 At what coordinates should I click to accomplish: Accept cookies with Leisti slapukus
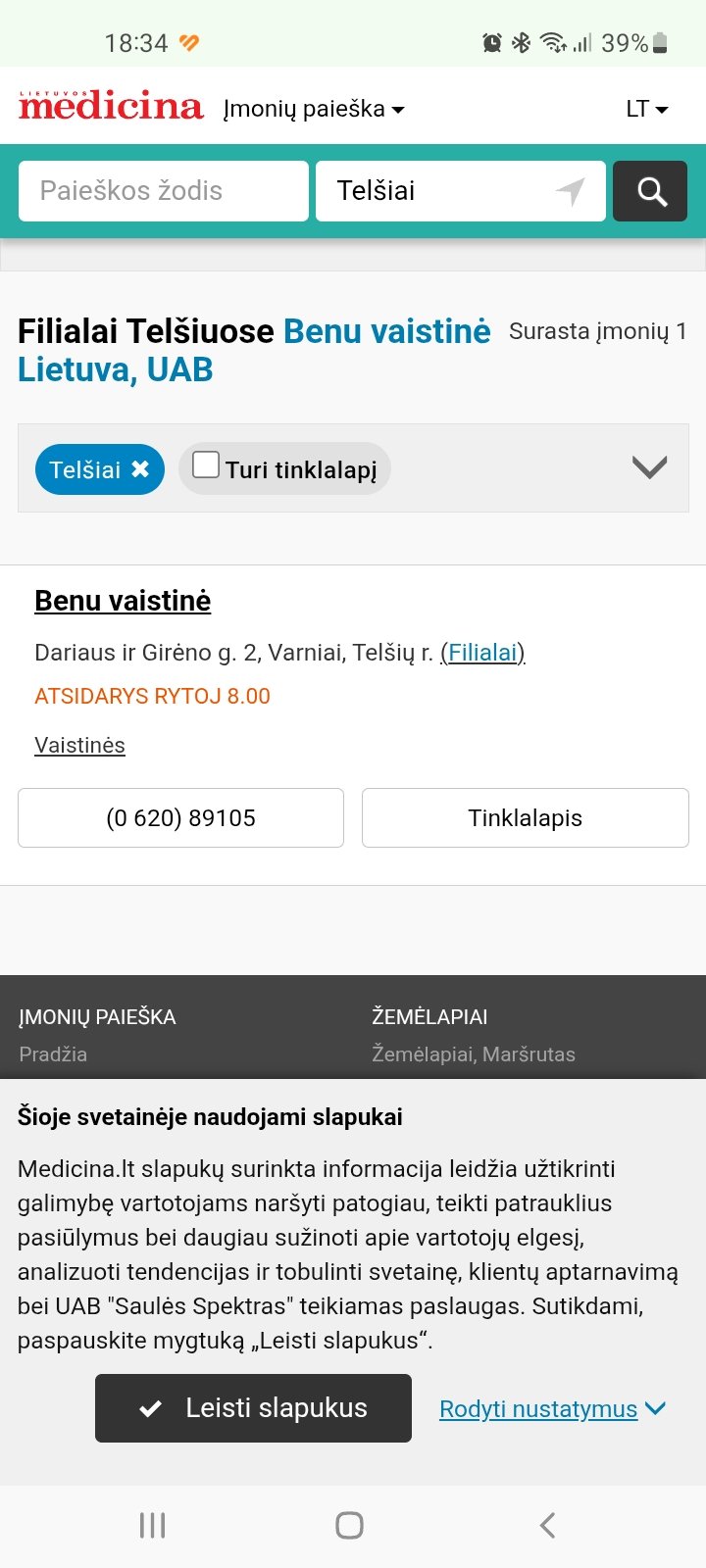tap(253, 1408)
